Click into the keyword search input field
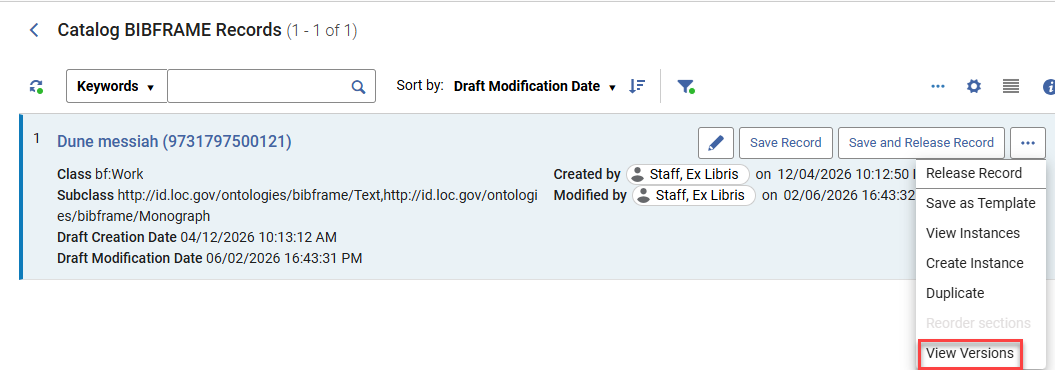 click(259, 86)
